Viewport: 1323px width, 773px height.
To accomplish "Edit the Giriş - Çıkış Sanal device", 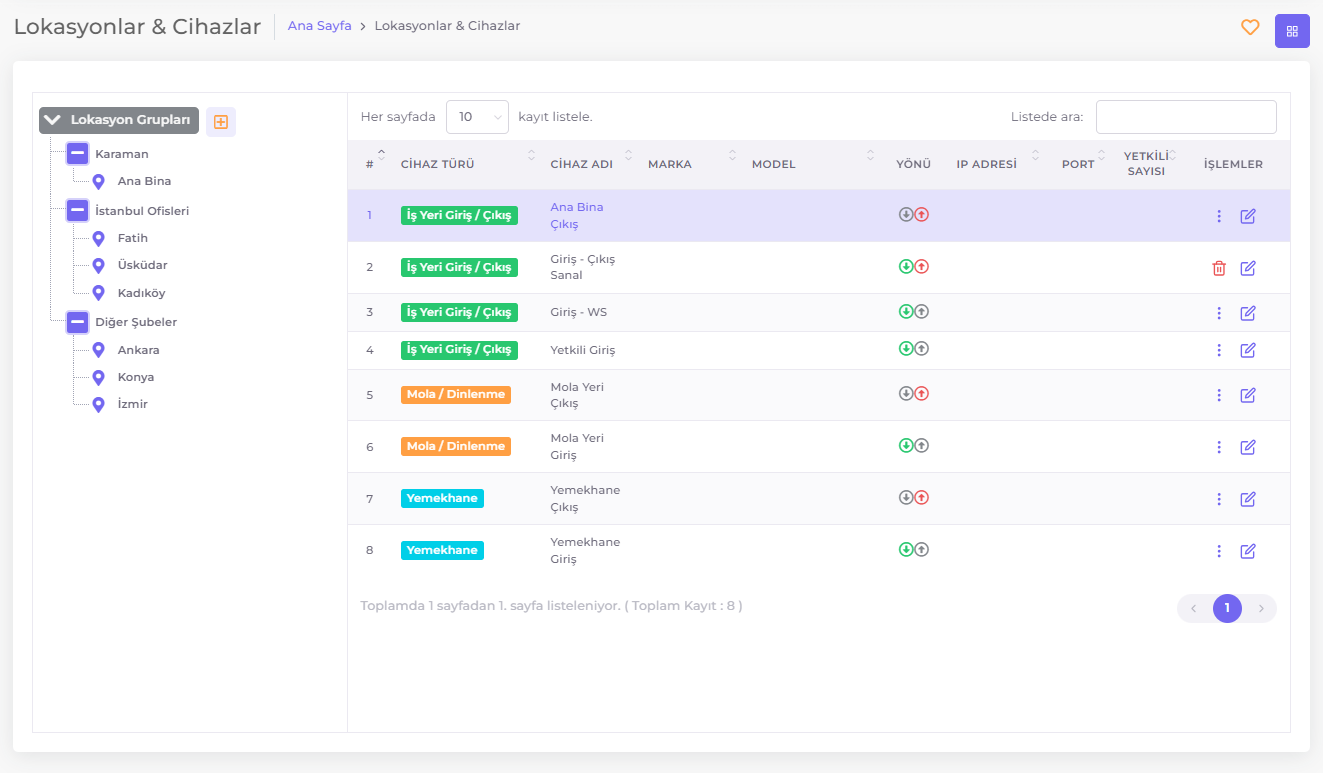I will pos(1248,268).
